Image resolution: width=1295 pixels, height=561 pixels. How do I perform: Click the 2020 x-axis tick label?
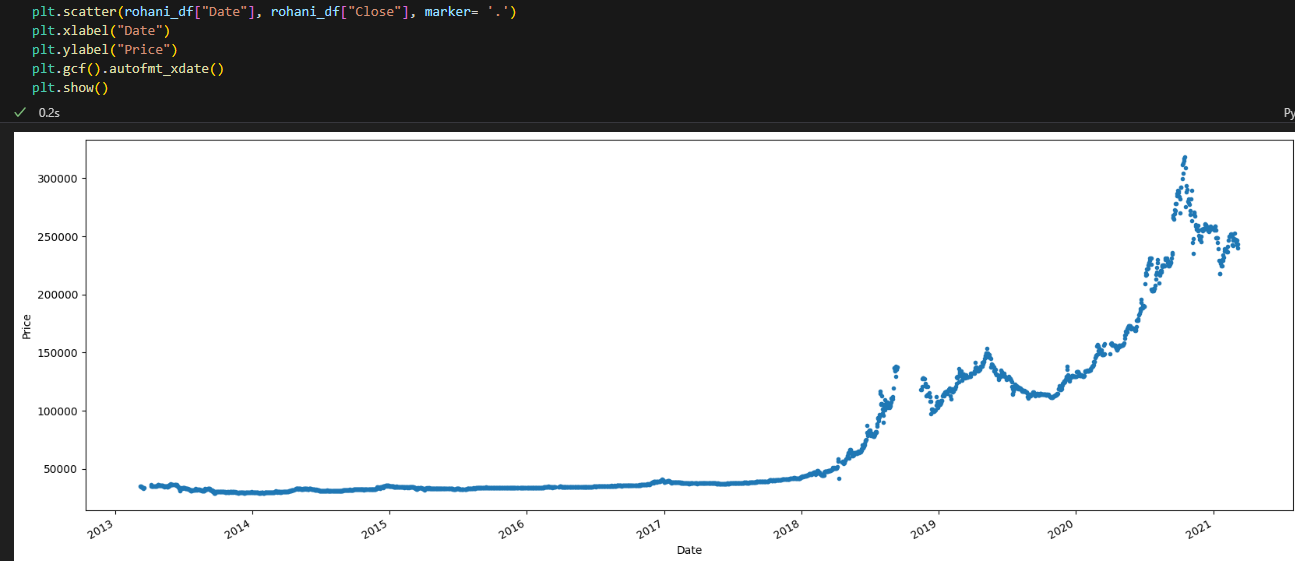(1061, 529)
